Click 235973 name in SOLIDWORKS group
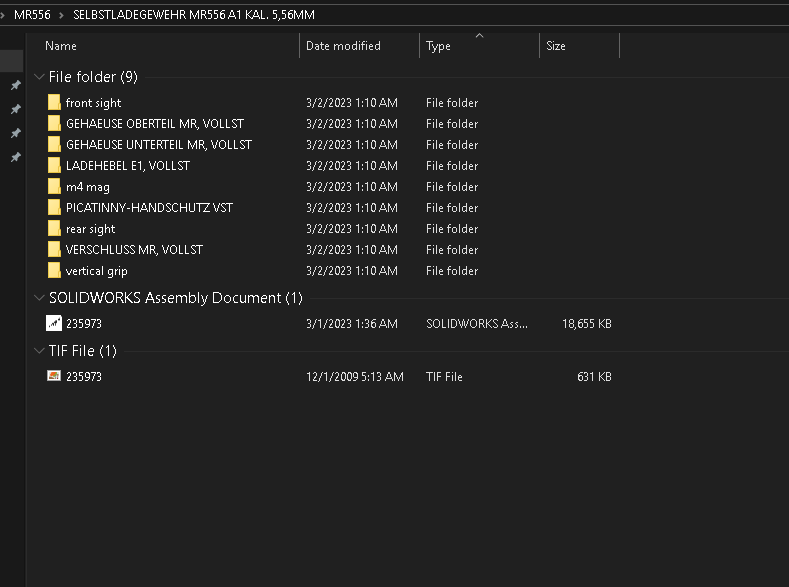Screen dimensions: 789x587 84,324
